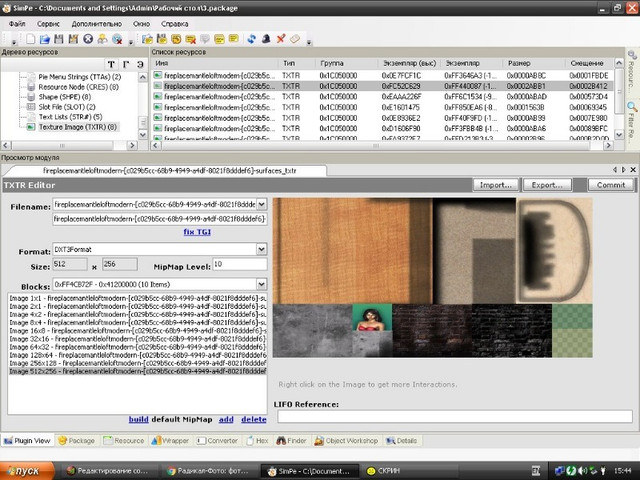Select Shape (SHPE) tree node

click(64, 97)
